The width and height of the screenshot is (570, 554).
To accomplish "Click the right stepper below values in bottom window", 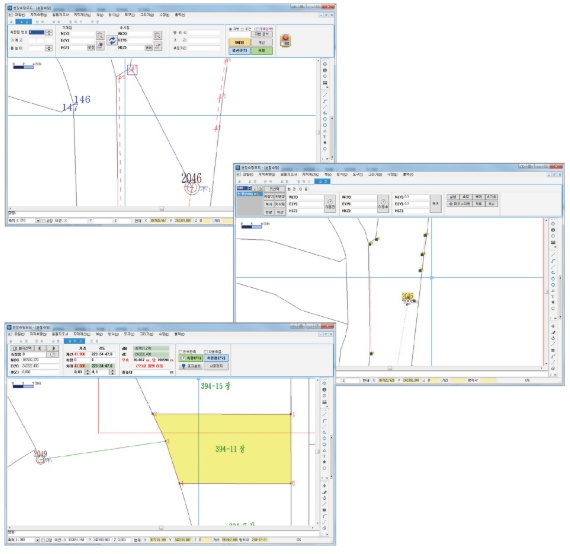I will pyautogui.click(x=112, y=372).
